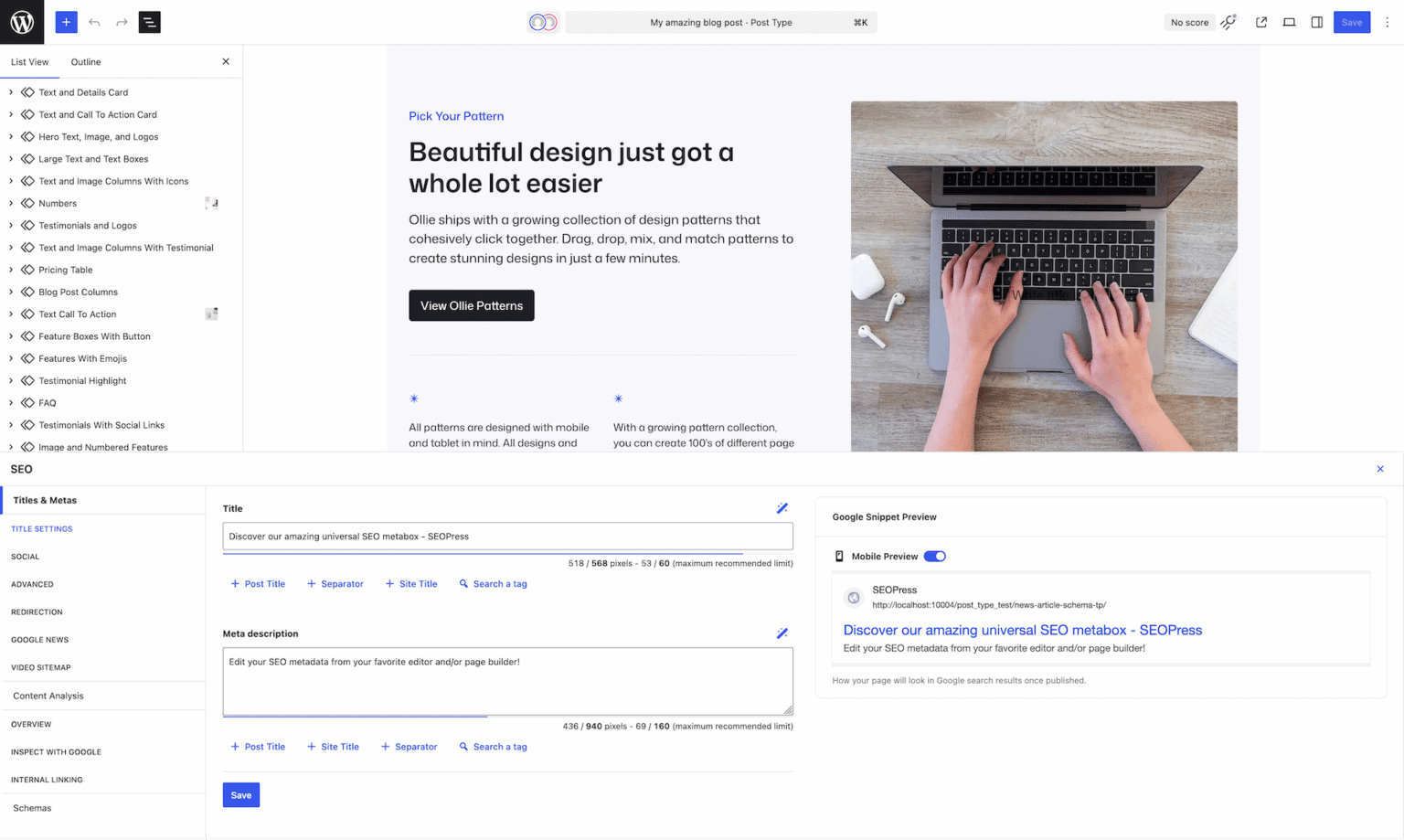Select the Testimonials With Social Links row
This screenshot has height=840, width=1404.
[x=122, y=425]
